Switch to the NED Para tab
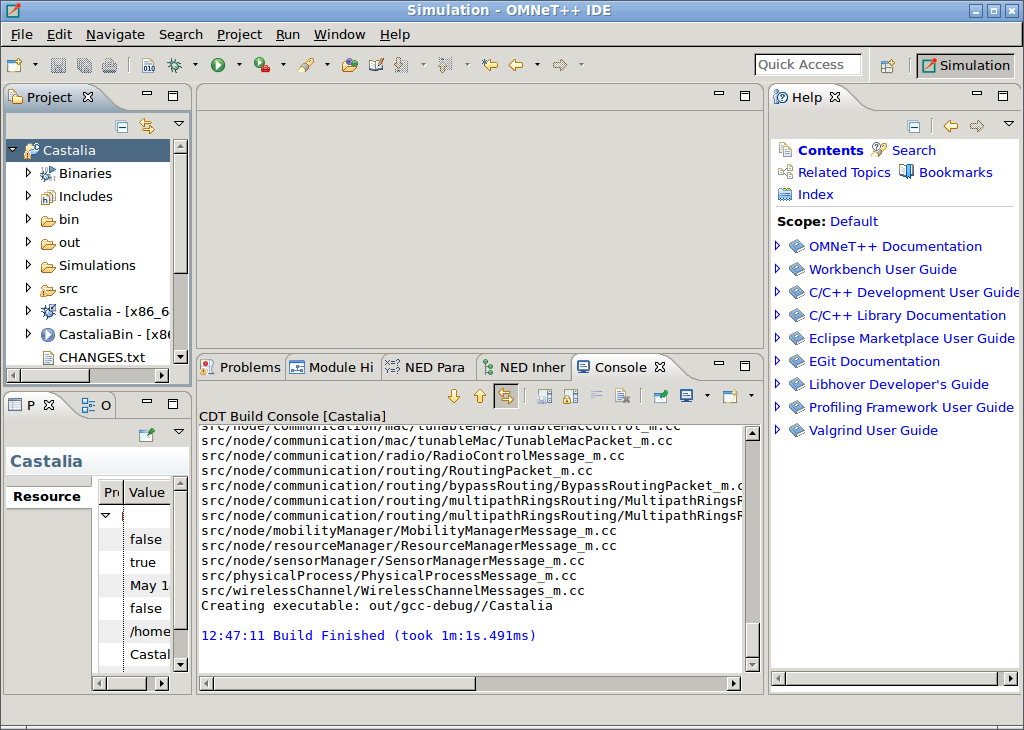This screenshot has width=1024, height=730. [426, 367]
